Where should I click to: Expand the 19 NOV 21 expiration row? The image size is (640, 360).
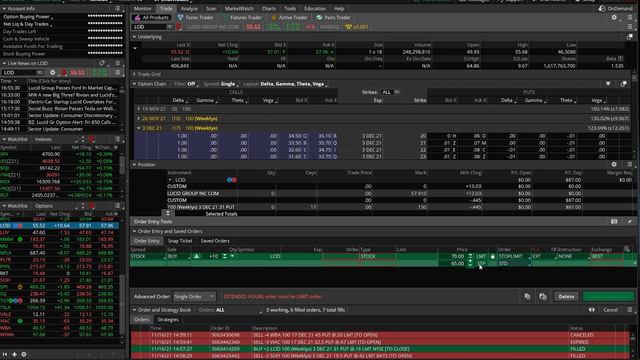point(139,109)
